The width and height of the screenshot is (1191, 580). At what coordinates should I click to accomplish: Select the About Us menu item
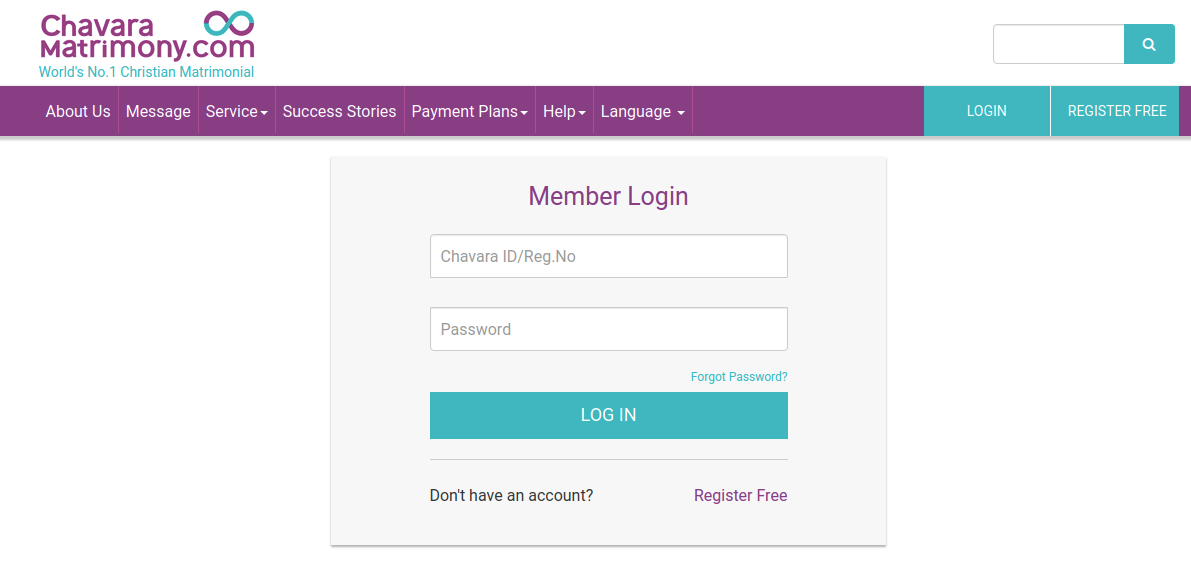[77, 111]
